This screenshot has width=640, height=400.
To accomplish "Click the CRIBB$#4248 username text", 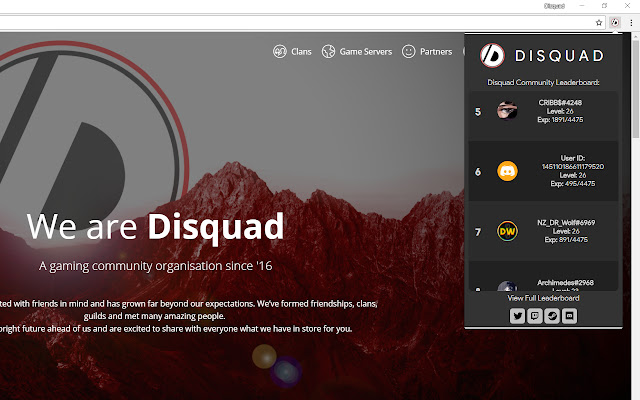I will coord(560,102).
